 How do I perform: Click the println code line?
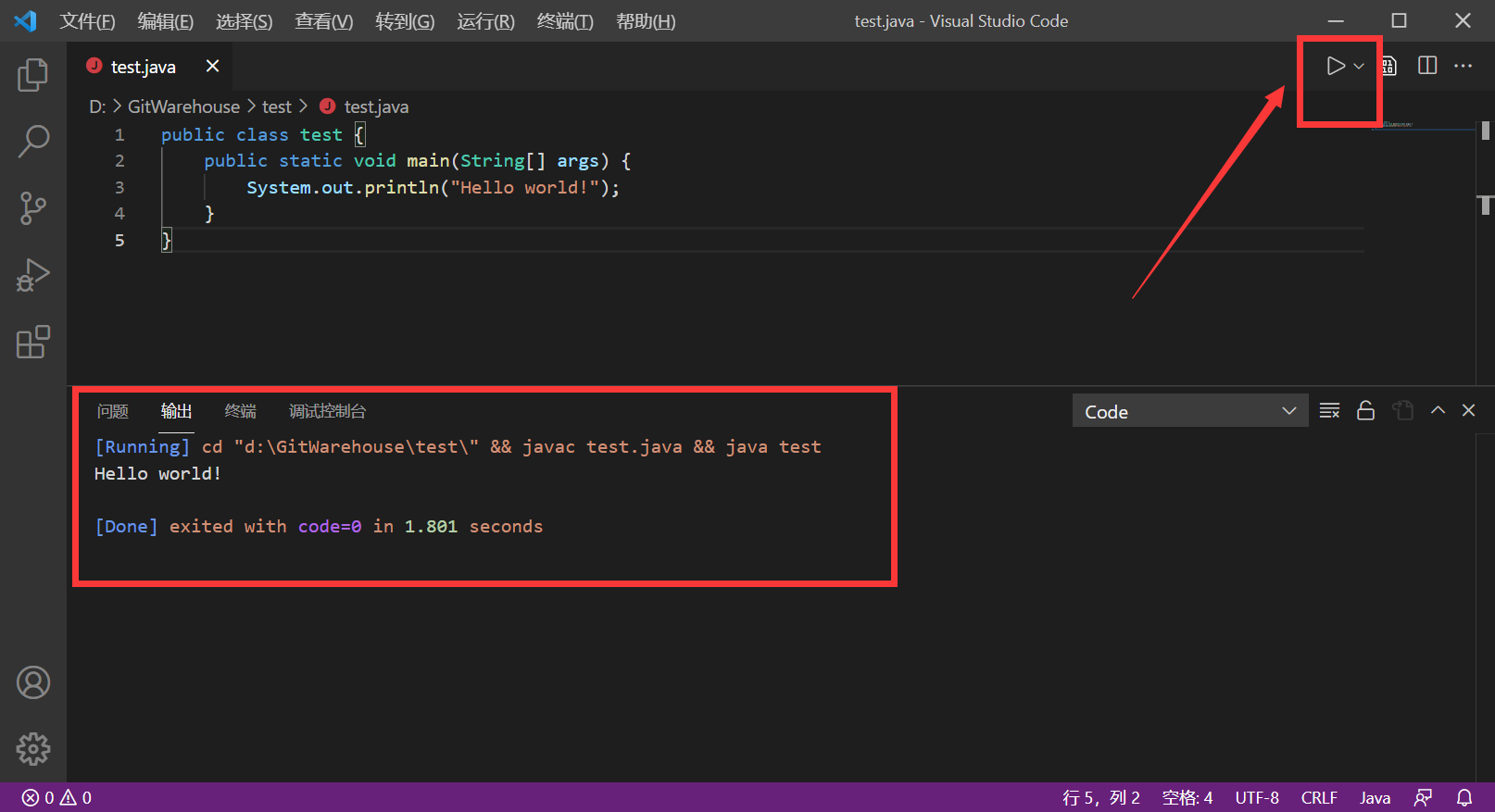point(433,187)
